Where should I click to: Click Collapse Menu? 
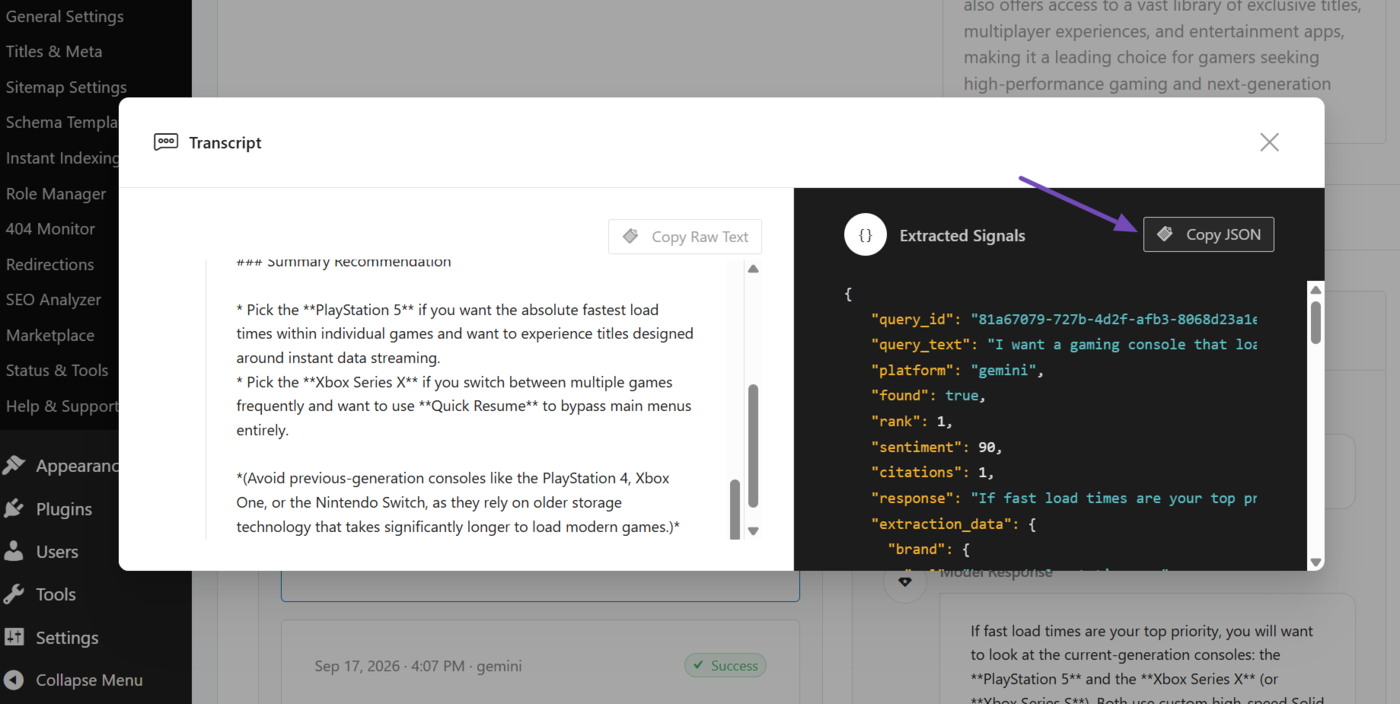pyautogui.click(x=89, y=680)
